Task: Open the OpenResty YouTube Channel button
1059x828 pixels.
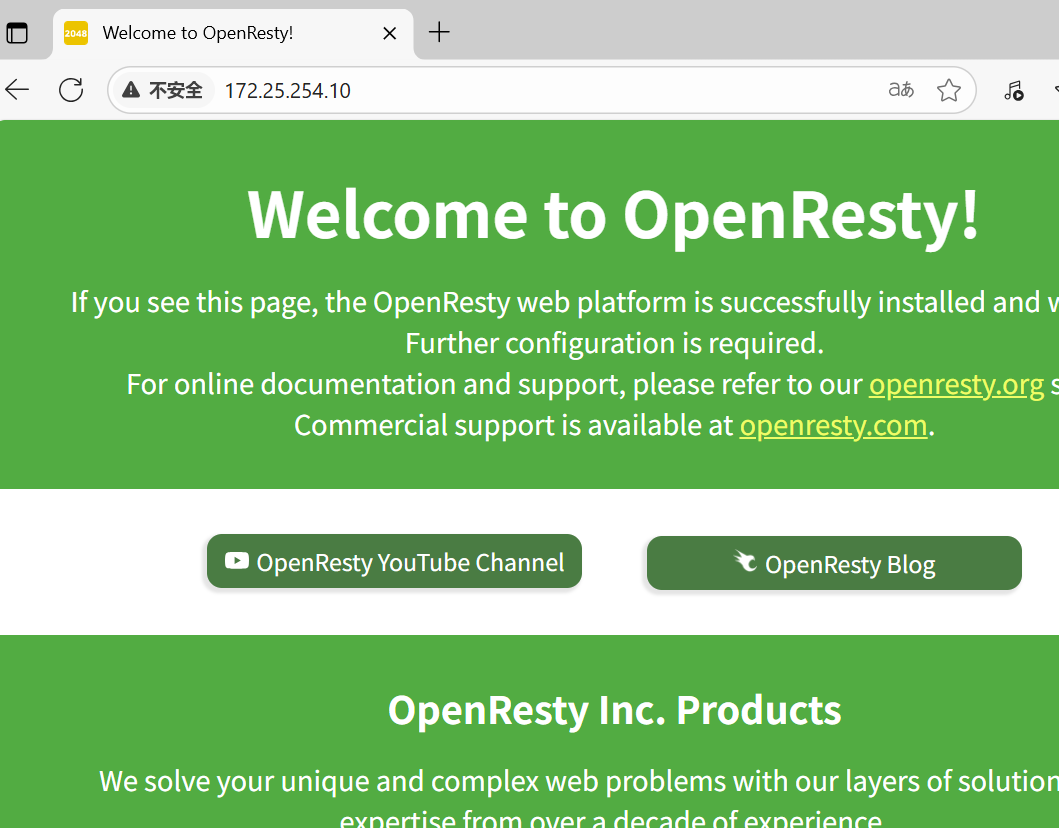Action: click(x=394, y=561)
